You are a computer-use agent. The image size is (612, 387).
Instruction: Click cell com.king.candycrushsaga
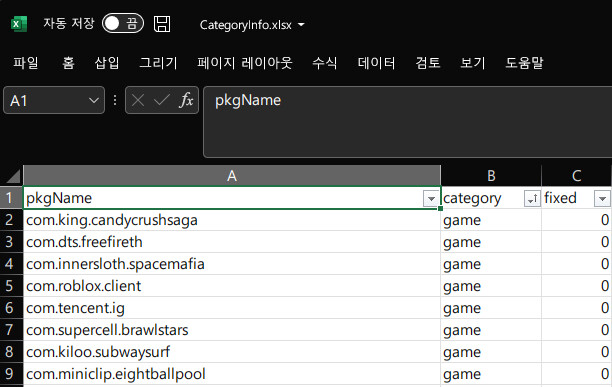tap(232, 220)
